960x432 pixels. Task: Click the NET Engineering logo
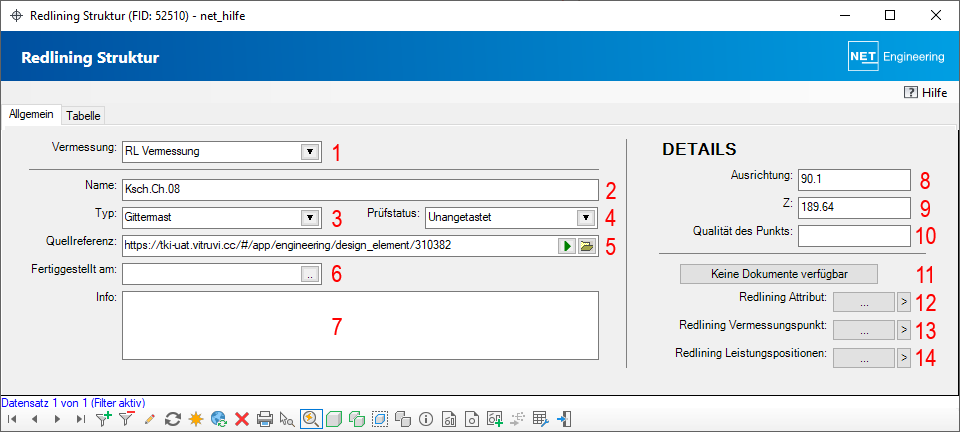(x=896, y=57)
